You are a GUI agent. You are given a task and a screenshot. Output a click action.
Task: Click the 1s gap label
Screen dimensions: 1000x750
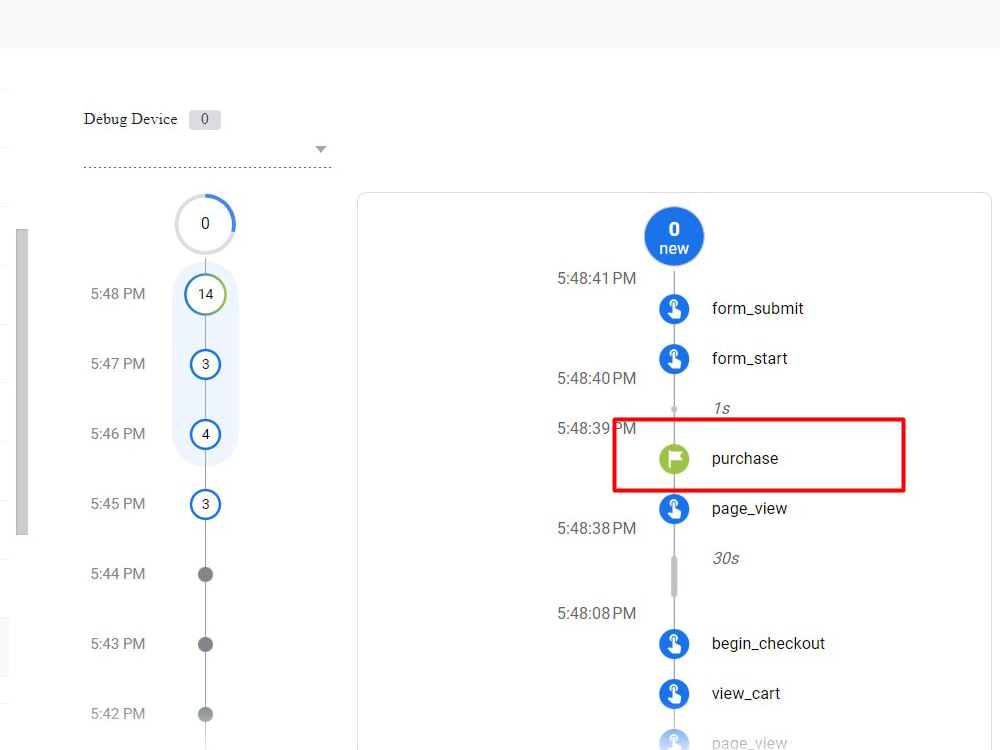(721, 408)
